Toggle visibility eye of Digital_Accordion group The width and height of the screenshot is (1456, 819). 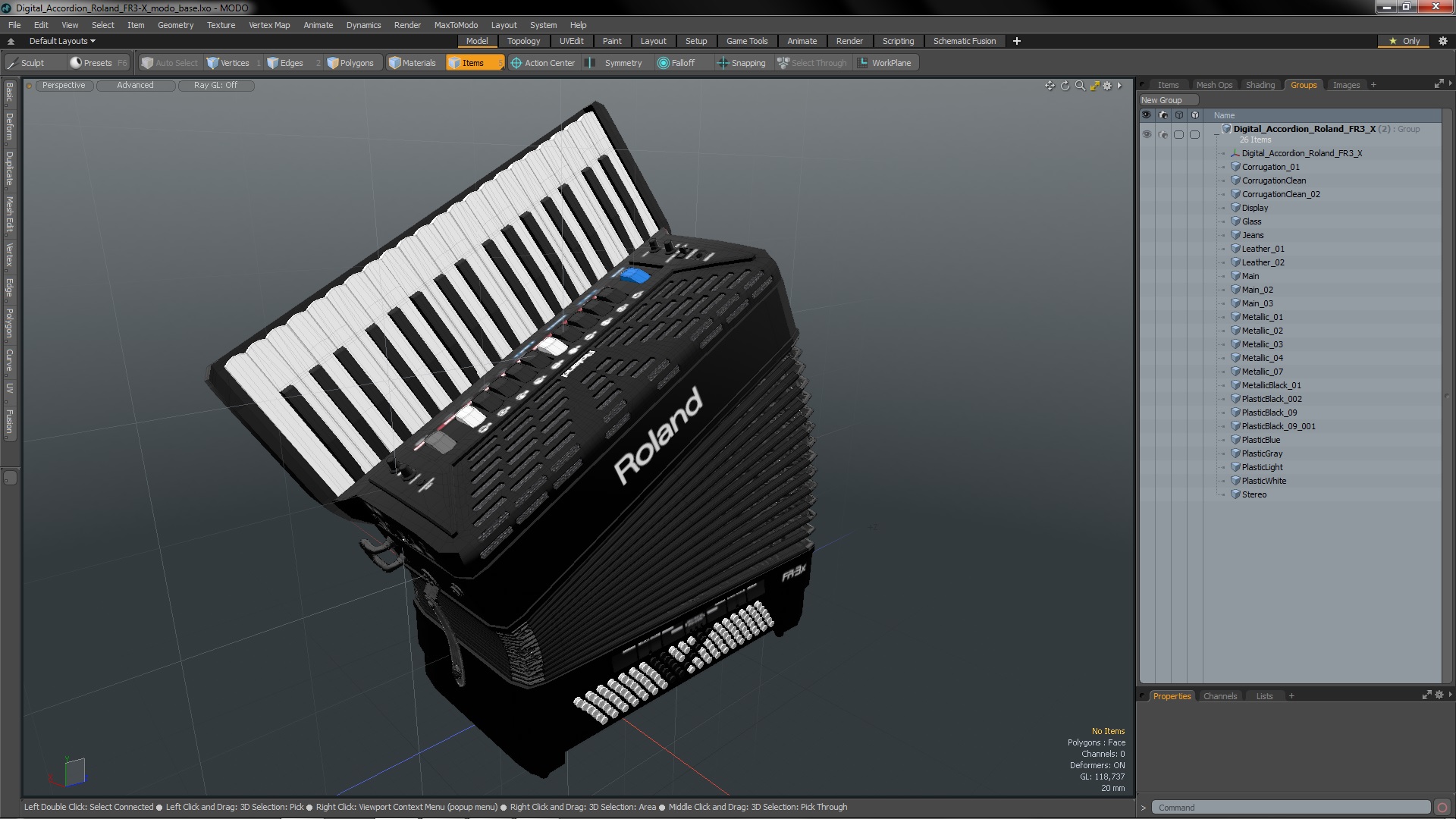click(1147, 134)
